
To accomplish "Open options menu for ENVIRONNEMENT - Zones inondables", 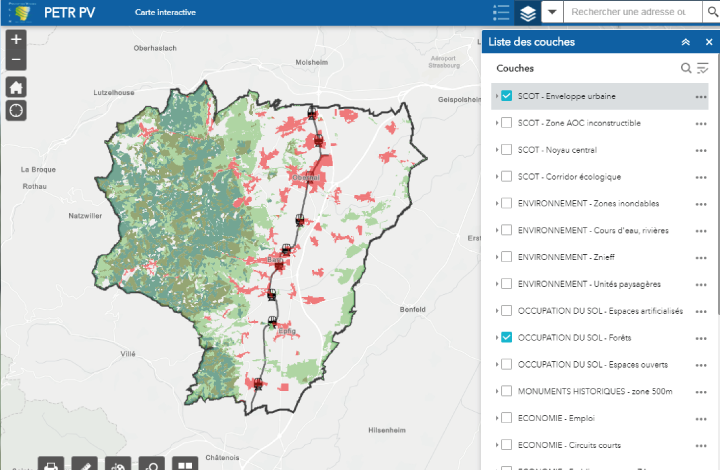I will tap(701, 204).
